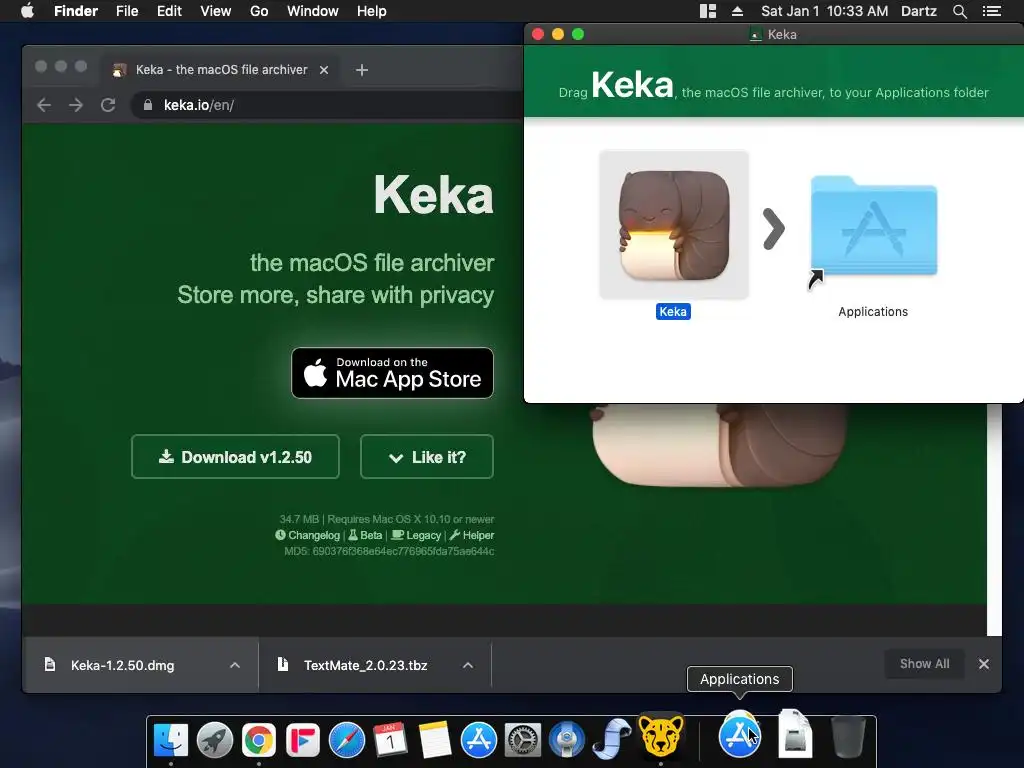Open the blue round app icon right of System Preferences
This screenshot has width=1024, height=768.
point(567,739)
